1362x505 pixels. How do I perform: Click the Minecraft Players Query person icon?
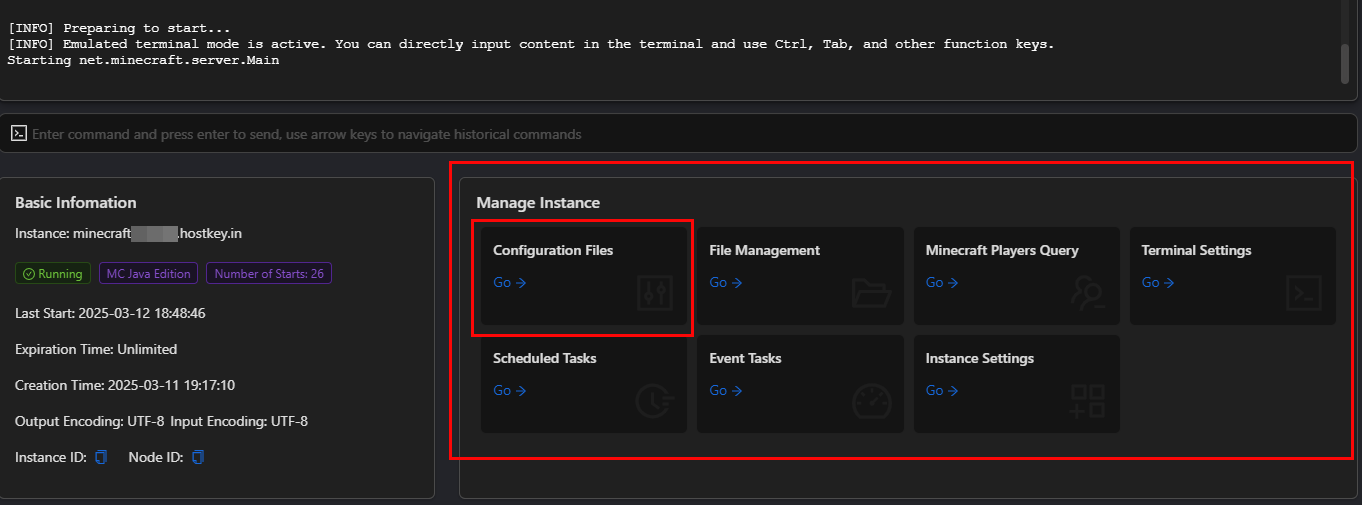click(1087, 293)
